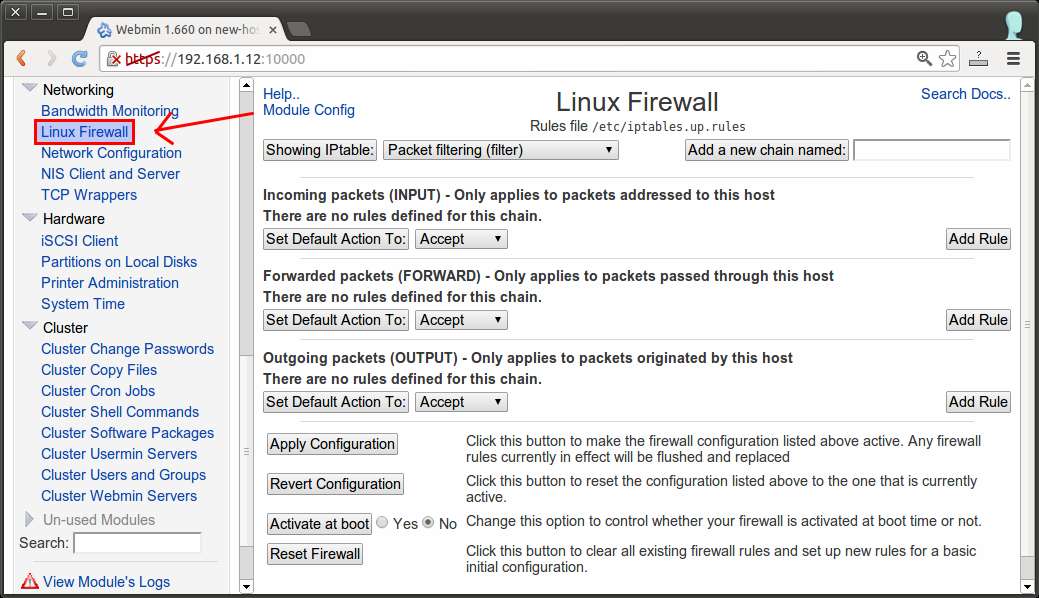The width and height of the screenshot is (1039, 598).
Task: Open the Showing IPtable dropdown
Action: 500,150
